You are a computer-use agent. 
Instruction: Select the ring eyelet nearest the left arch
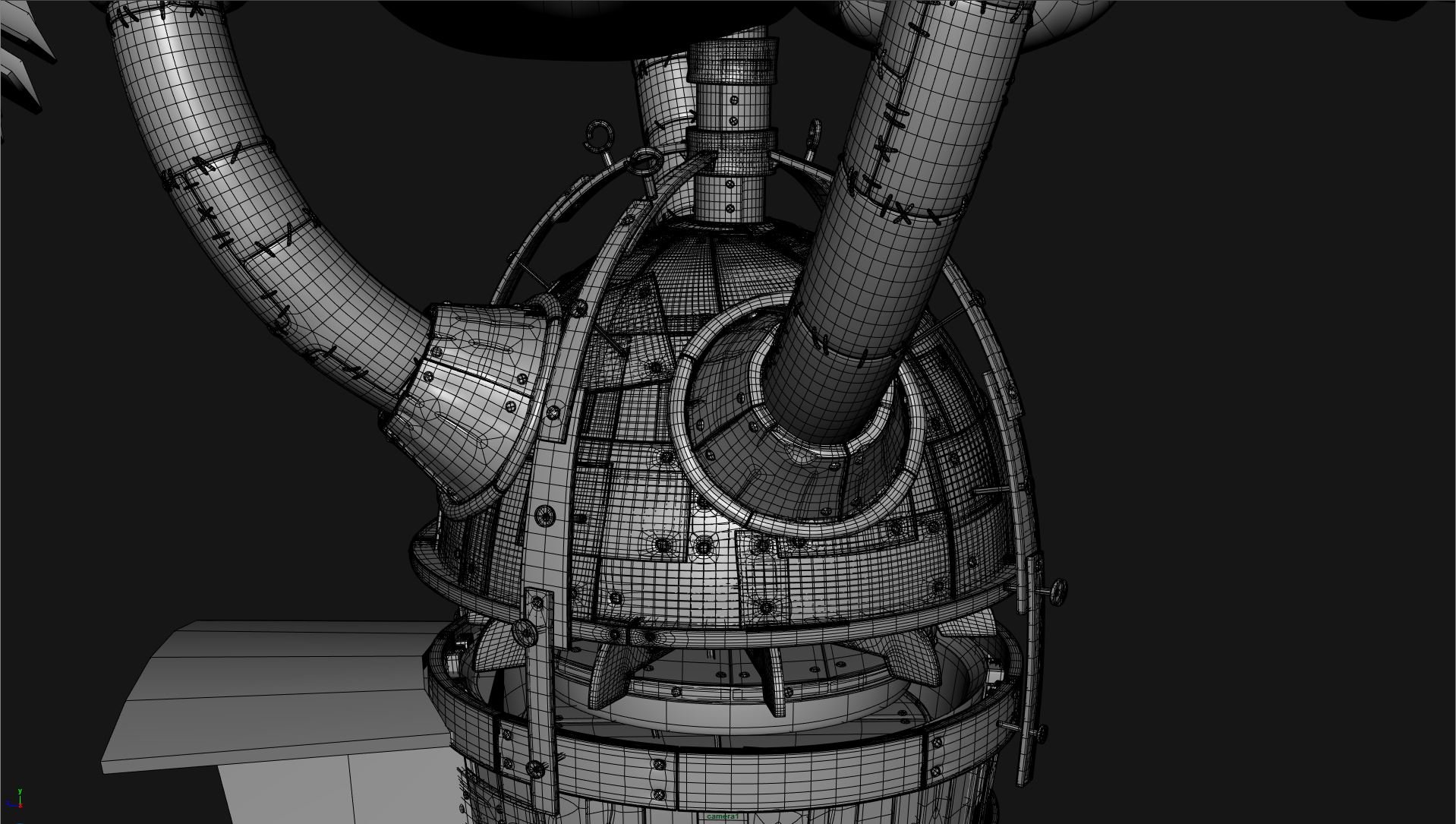click(644, 162)
